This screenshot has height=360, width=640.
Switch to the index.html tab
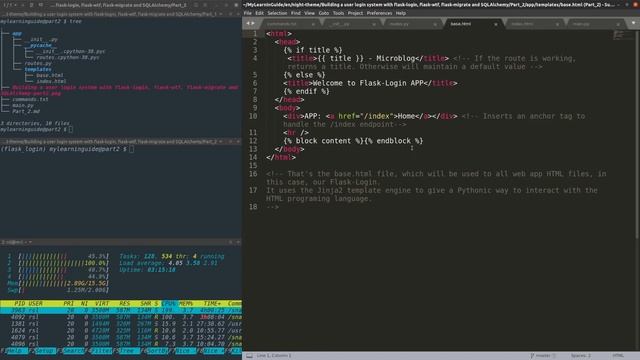pos(534,24)
